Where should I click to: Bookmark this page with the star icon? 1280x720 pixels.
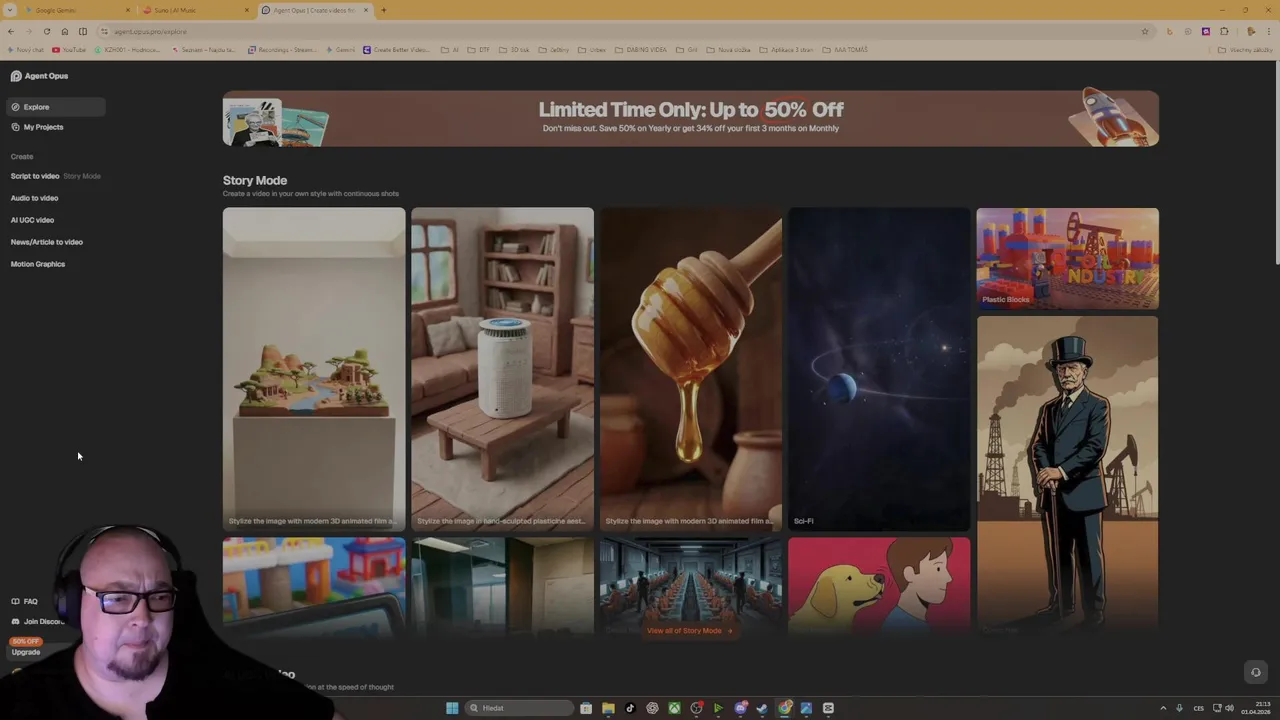click(x=1145, y=31)
